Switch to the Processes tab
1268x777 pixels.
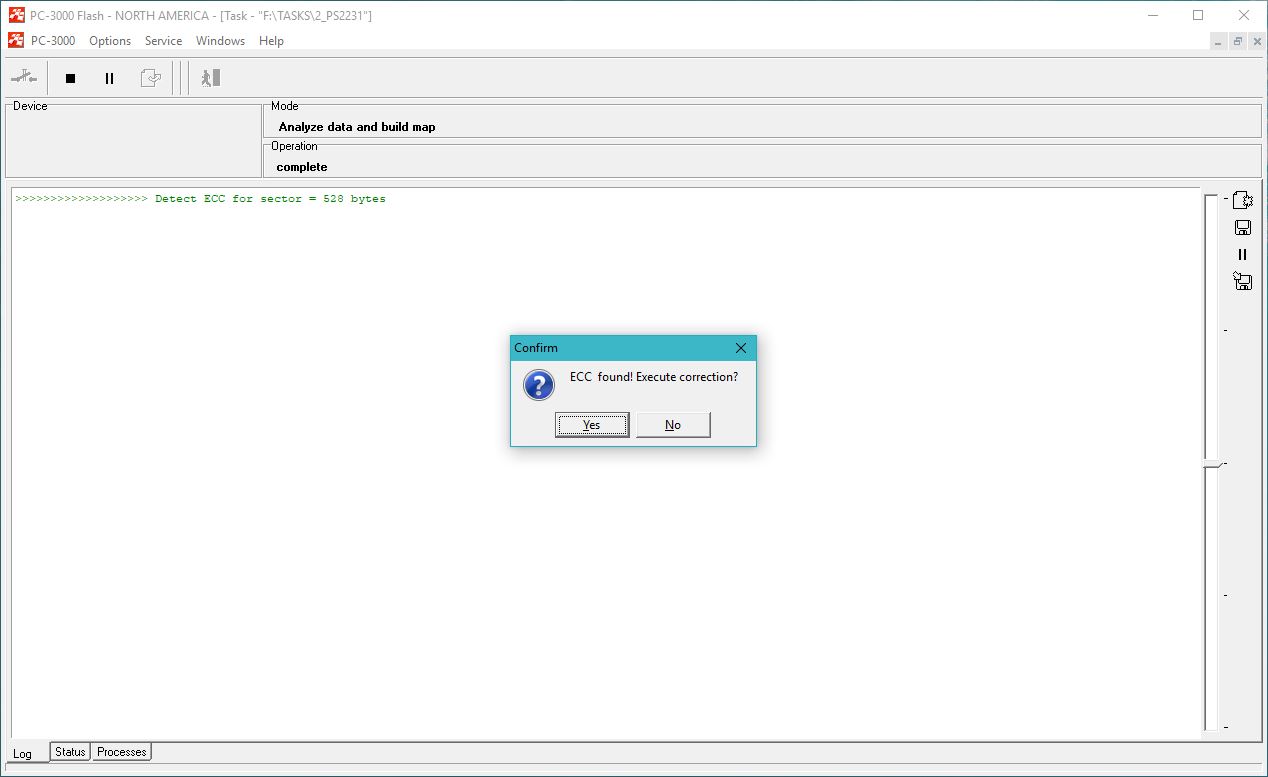[x=122, y=752]
